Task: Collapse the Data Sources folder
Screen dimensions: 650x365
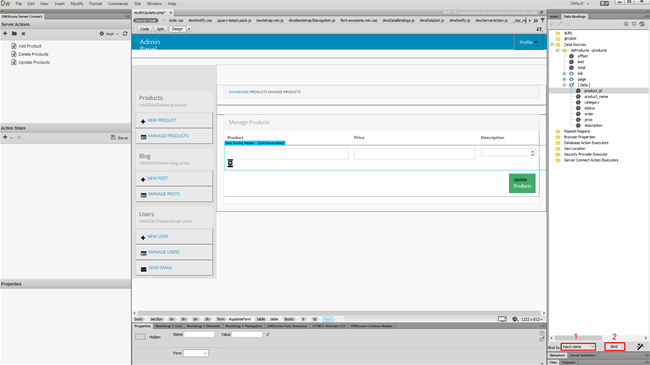Action: pyautogui.click(x=552, y=44)
